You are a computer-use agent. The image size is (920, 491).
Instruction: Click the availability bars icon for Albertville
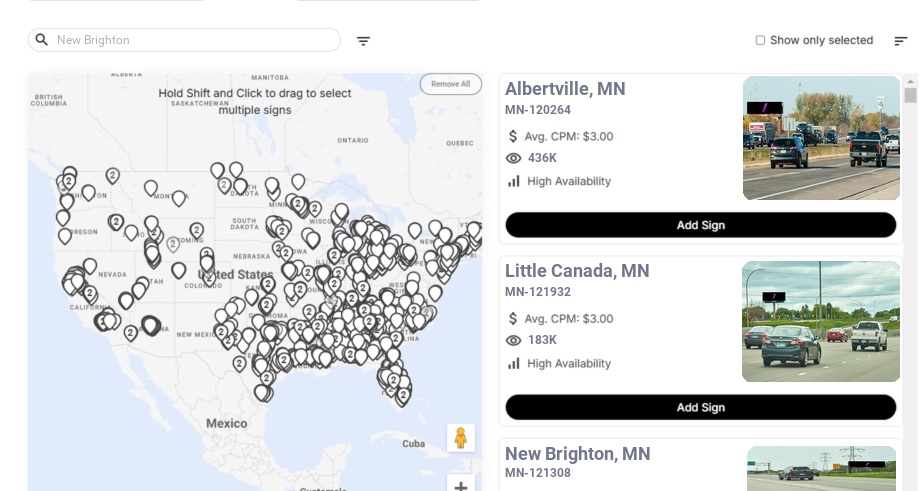513,181
